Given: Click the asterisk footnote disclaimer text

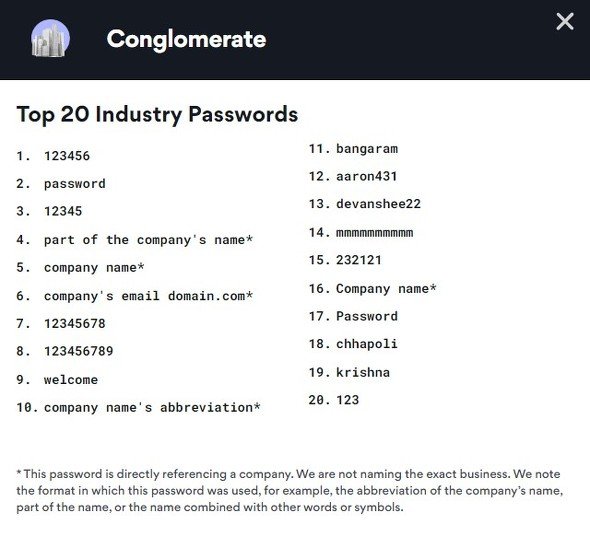Looking at the screenshot, I should coord(290,490).
